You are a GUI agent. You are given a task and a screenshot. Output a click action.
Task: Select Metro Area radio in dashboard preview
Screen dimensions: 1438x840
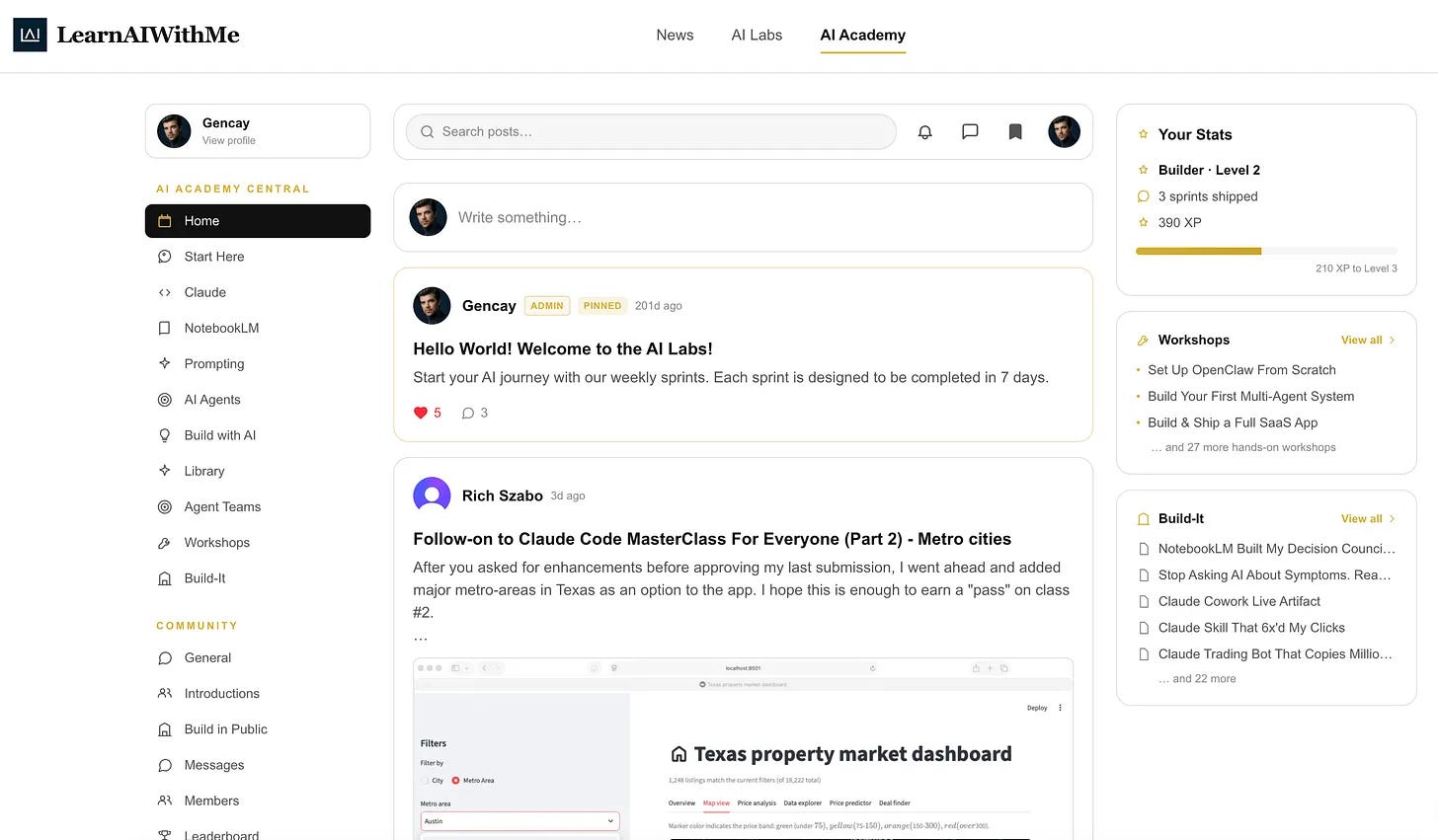click(x=455, y=781)
